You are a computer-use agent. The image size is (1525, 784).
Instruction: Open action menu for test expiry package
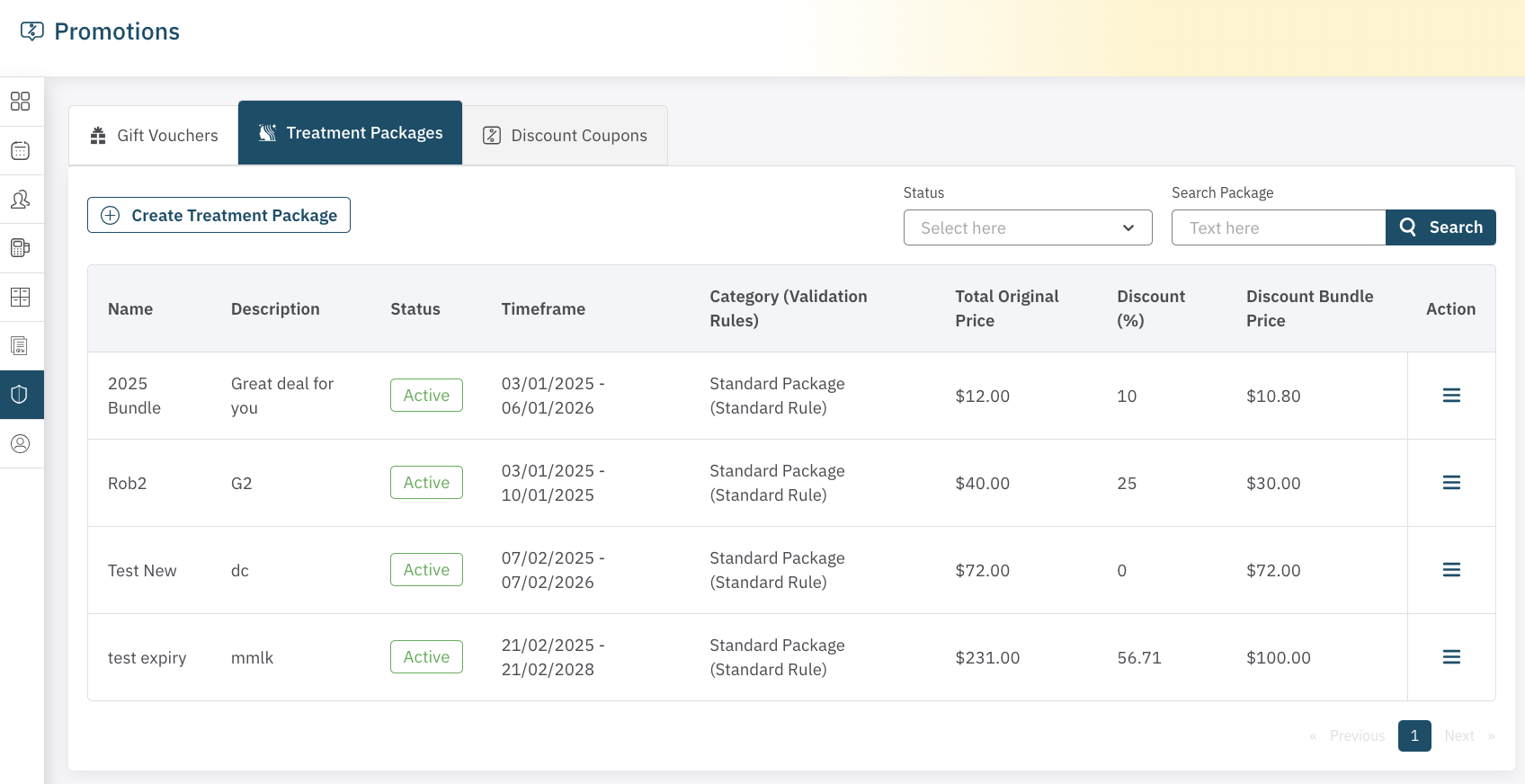coord(1450,657)
